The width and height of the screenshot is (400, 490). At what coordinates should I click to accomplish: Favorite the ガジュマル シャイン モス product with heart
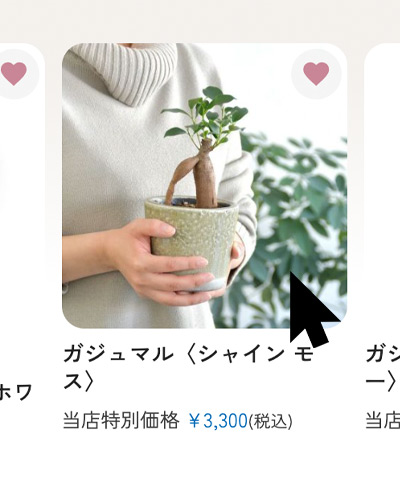[316, 74]
